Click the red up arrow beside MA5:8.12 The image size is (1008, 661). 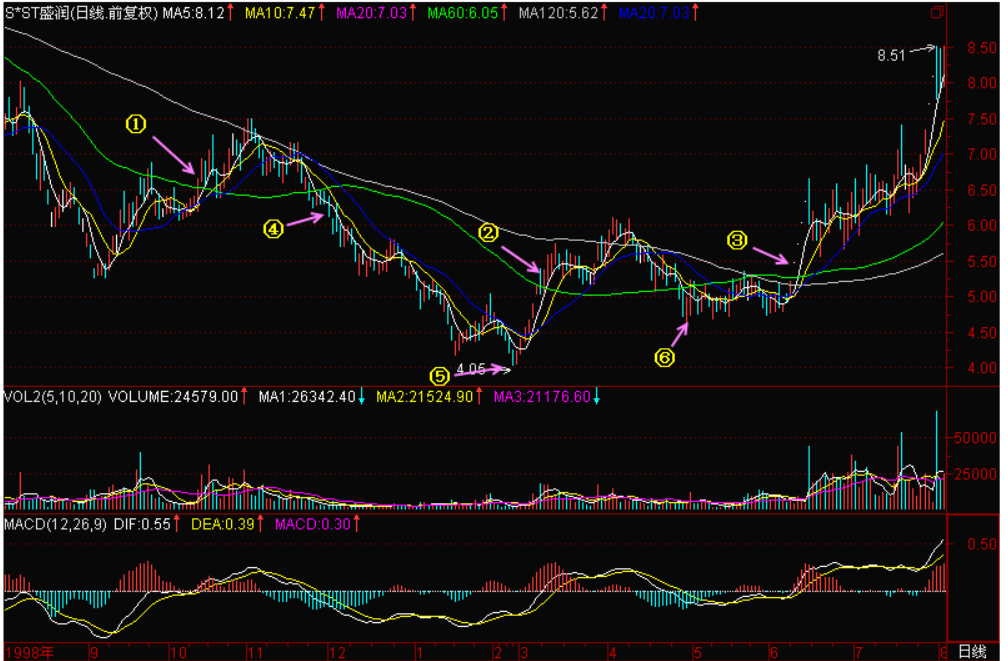coord(231,13)
